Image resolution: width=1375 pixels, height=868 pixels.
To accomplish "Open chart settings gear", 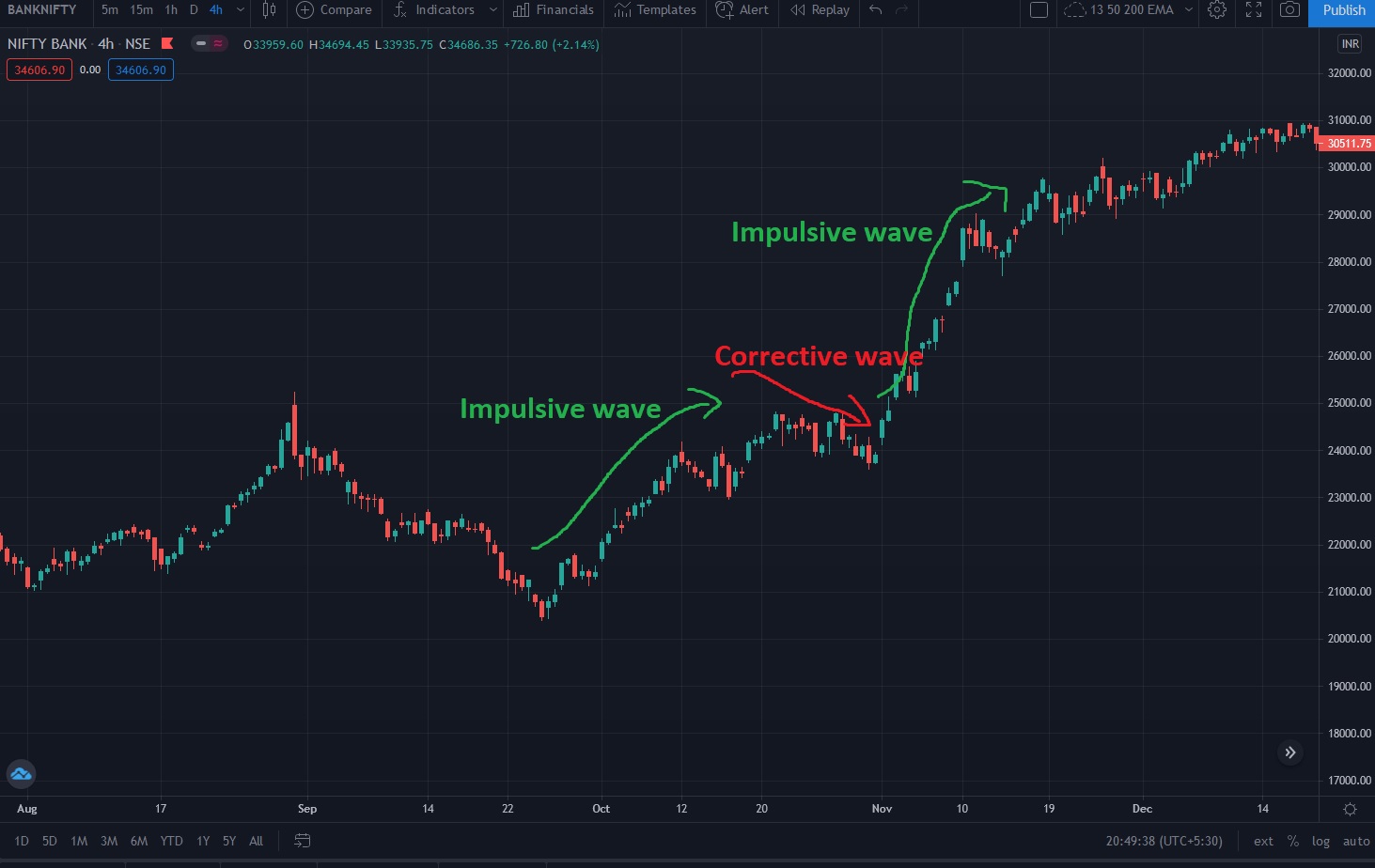I will pos(1216,10).
